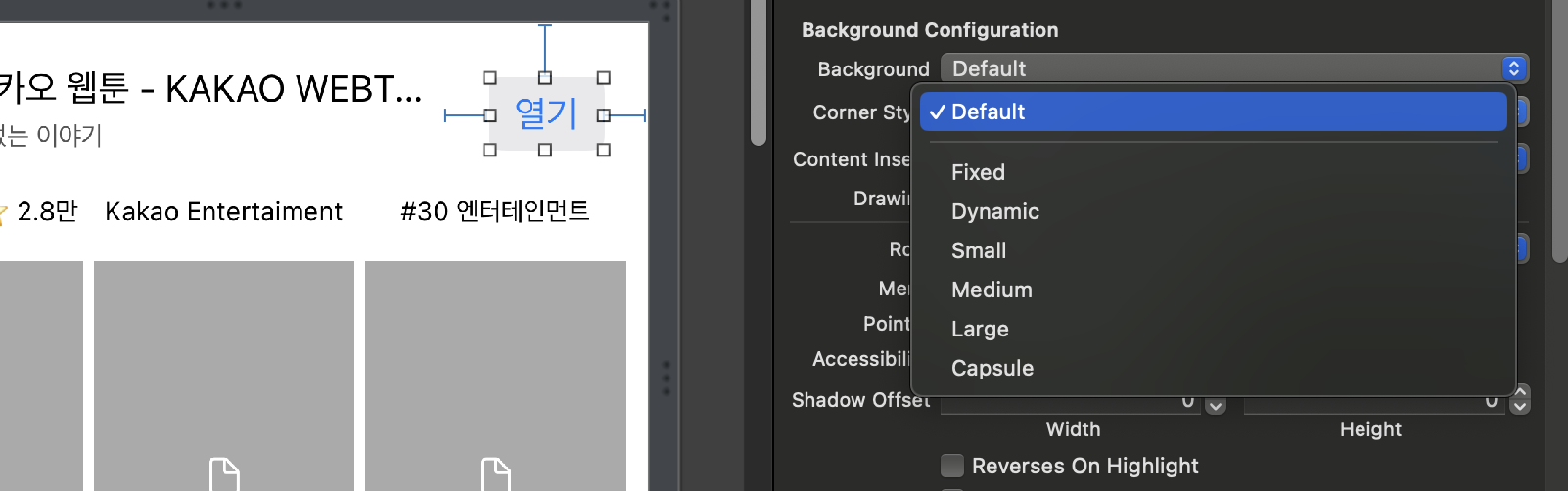Select image placeholder under Kakao Entertaiment

click(x=224, y=376)
